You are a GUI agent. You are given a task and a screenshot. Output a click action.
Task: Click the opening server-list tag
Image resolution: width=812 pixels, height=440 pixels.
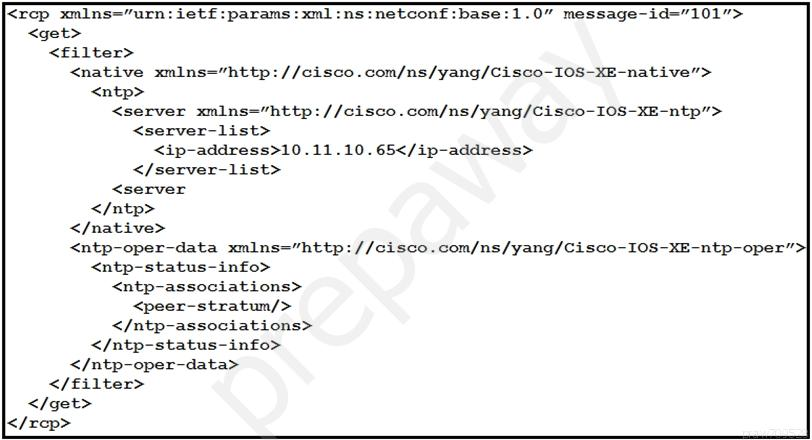(201, 131)
